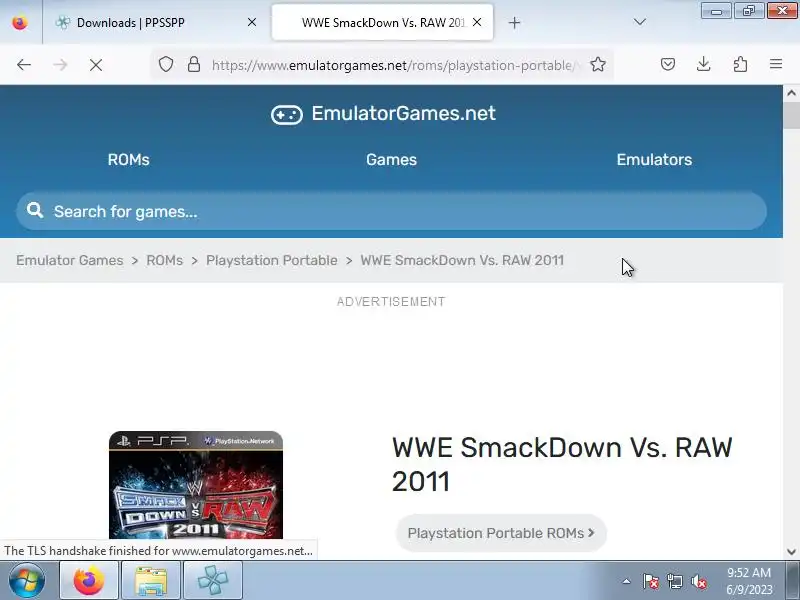
Task: Open the tracking protection shield icon
Action: tap(166, 64)
